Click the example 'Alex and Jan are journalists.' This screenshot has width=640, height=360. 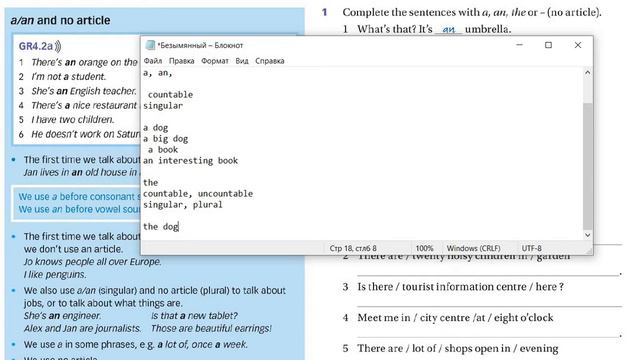(82, 328)
